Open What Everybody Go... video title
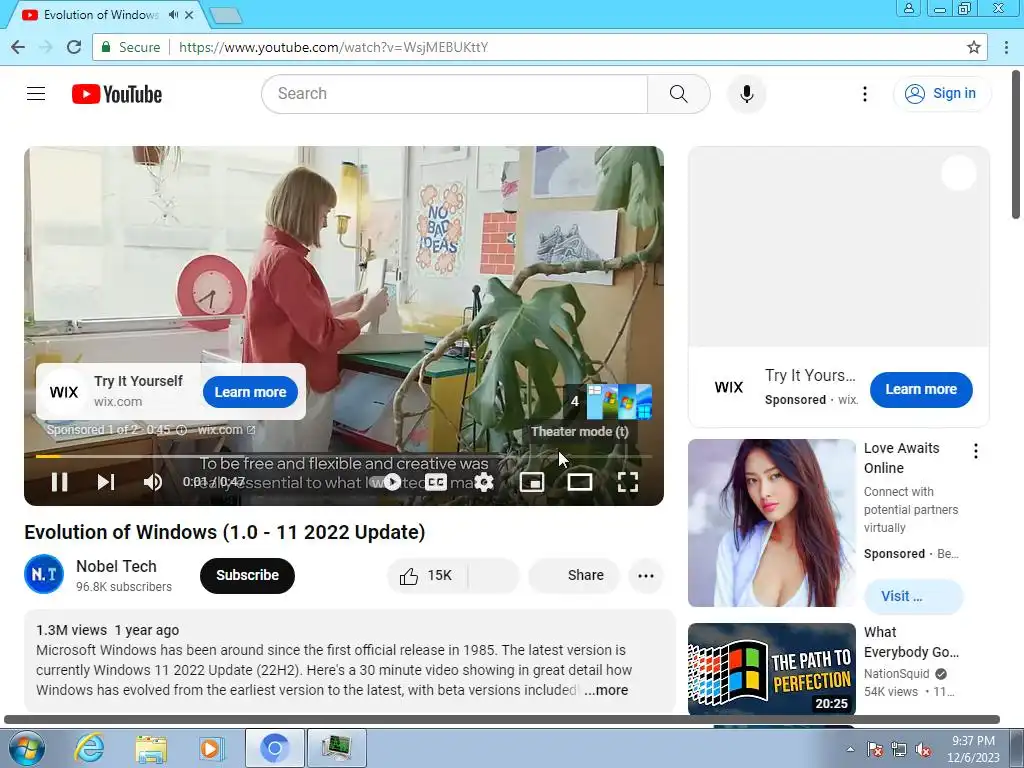1024x768 pixels. (x=912, y=642)
